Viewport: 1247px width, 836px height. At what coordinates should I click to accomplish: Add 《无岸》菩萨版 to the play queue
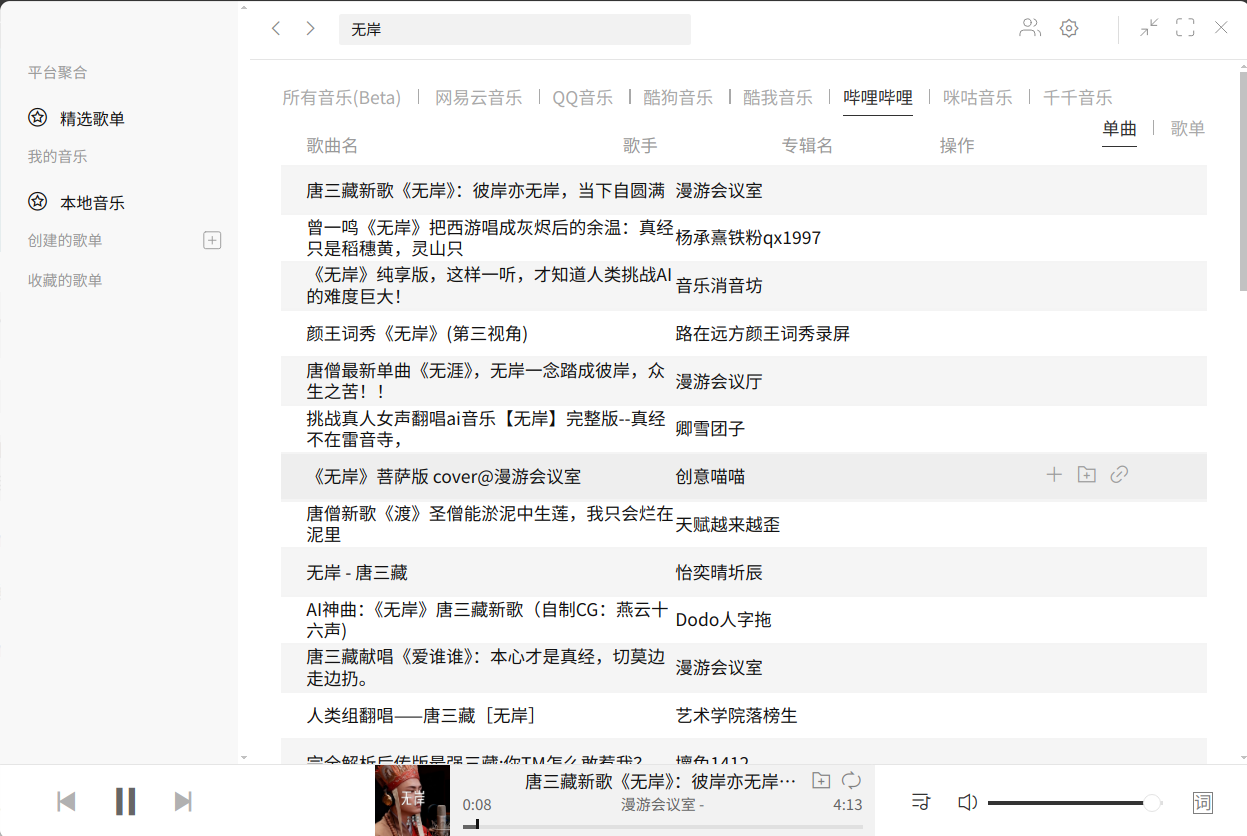click(x=1054, y=475)
